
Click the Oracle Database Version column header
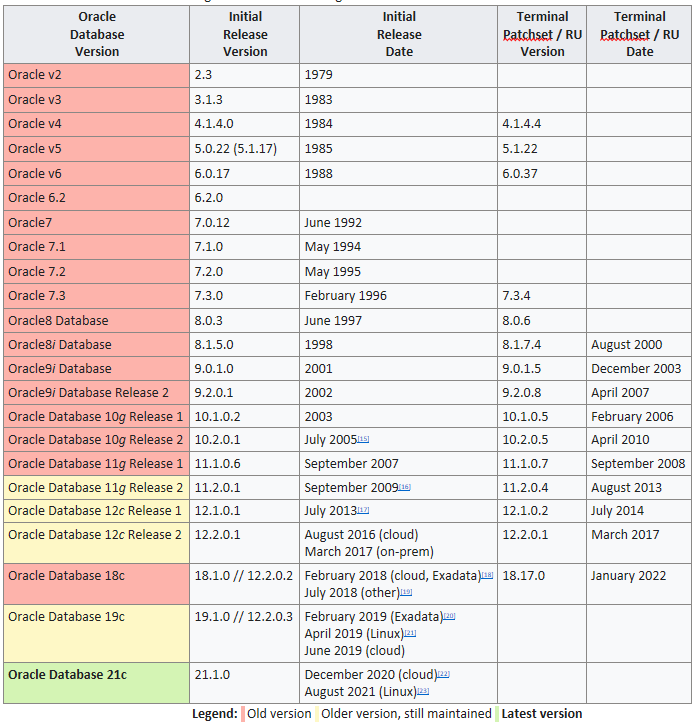tap(97, 34)
